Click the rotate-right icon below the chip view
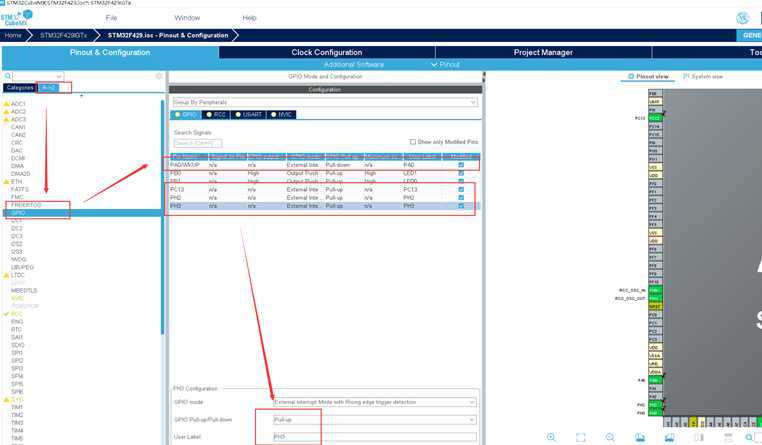The height and width of the screenshot is (445, 762). 670,437
